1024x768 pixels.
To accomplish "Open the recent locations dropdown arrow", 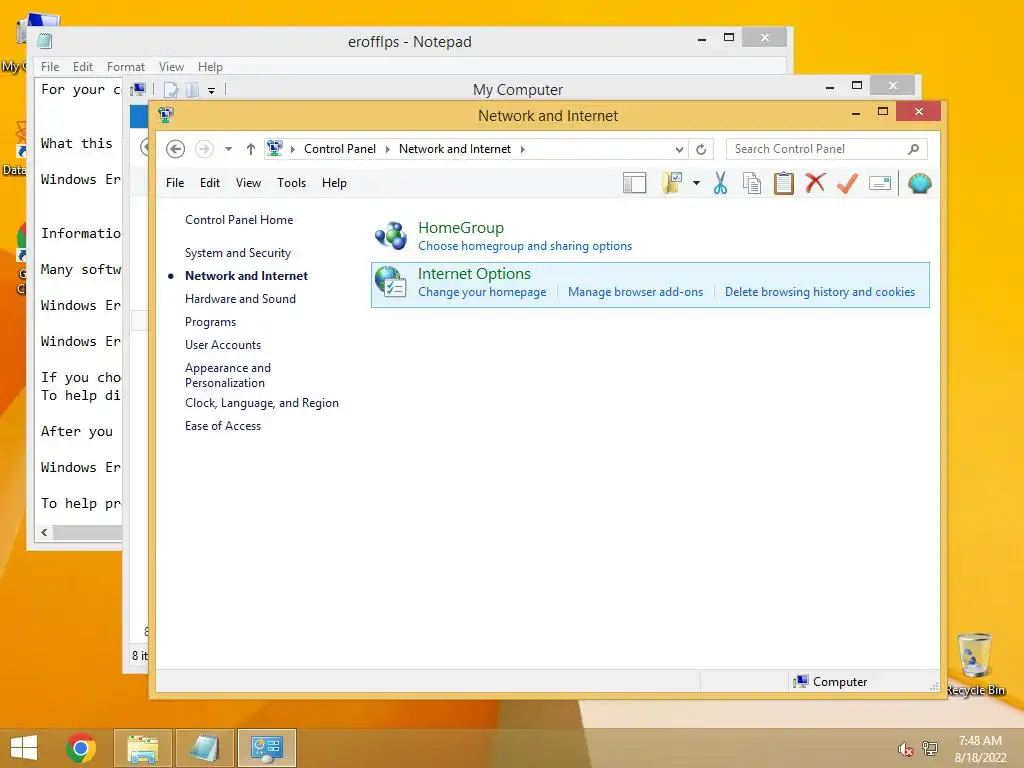I will (x=229, y=149).
